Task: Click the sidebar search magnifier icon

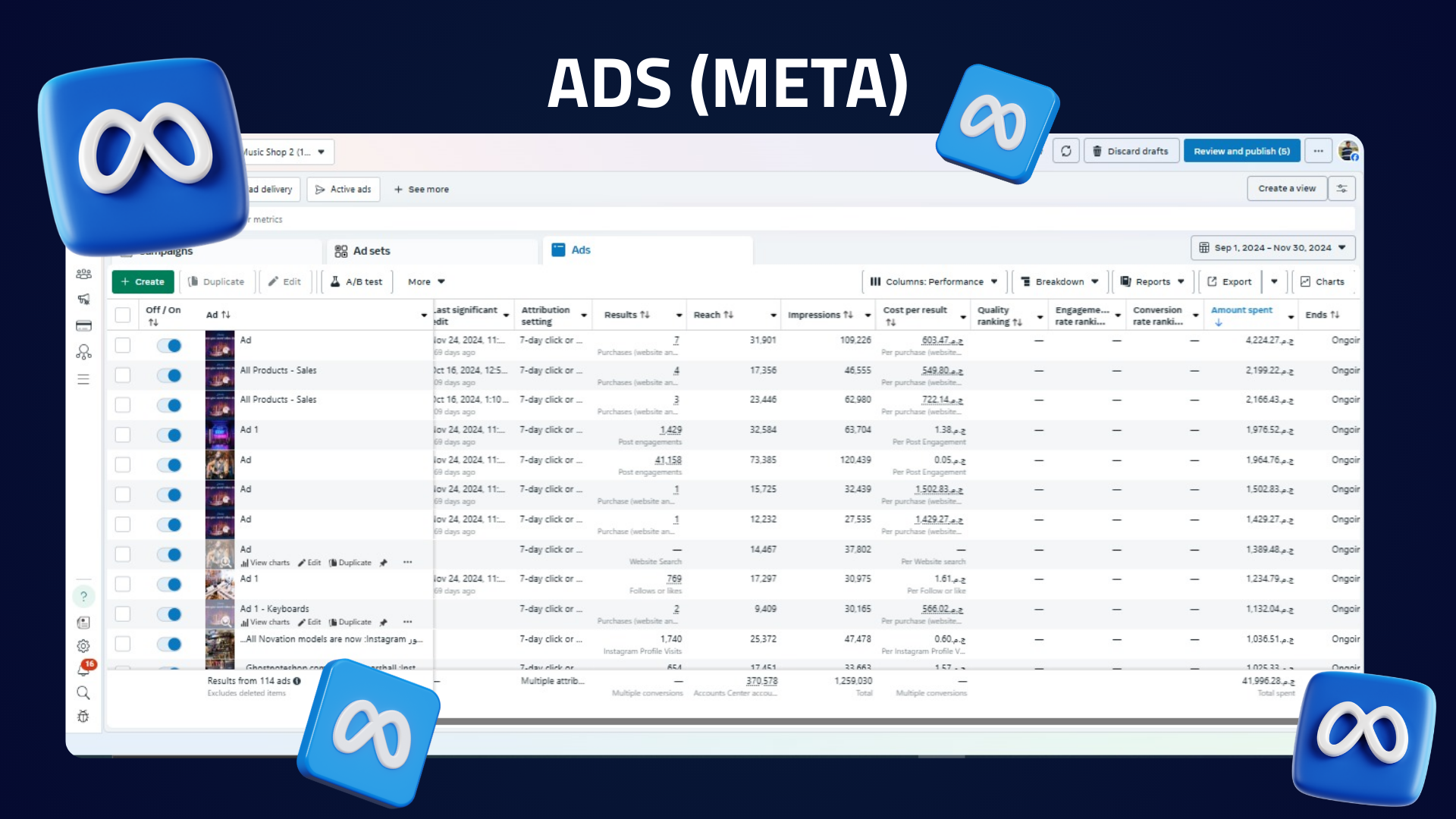Action: coord(83,693)
